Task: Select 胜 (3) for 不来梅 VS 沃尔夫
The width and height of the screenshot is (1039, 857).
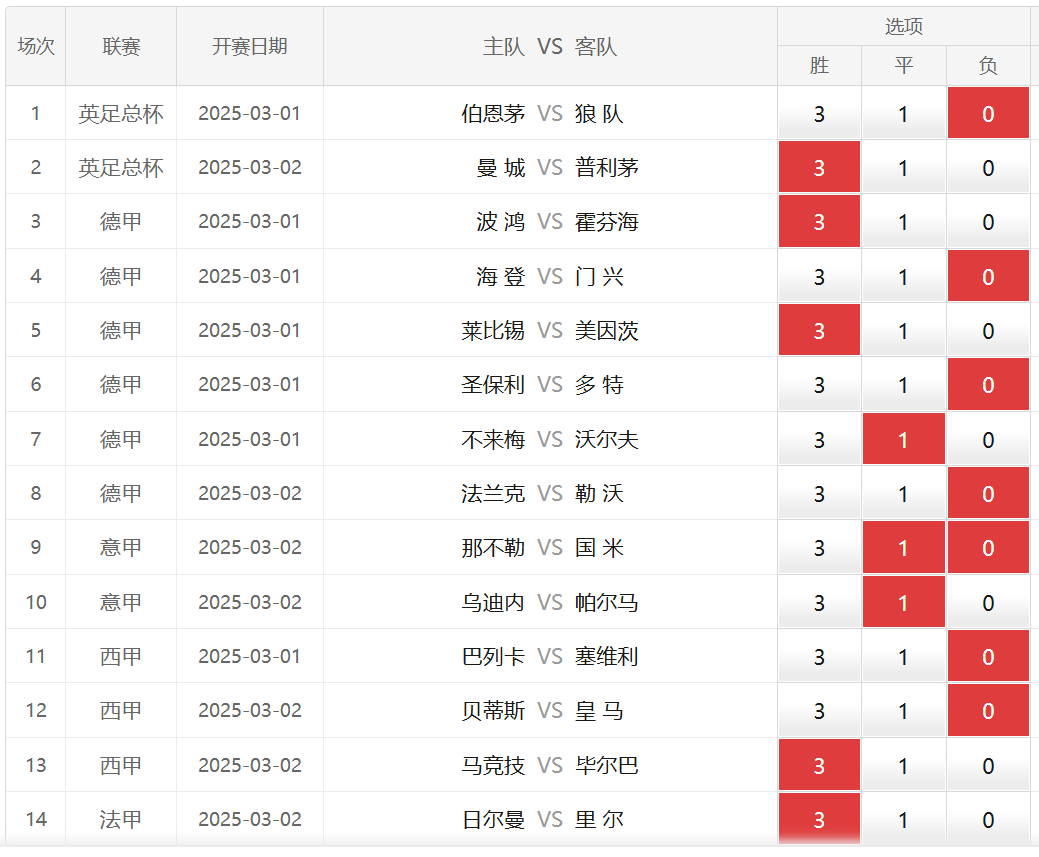Action: [x=819, y=439]
